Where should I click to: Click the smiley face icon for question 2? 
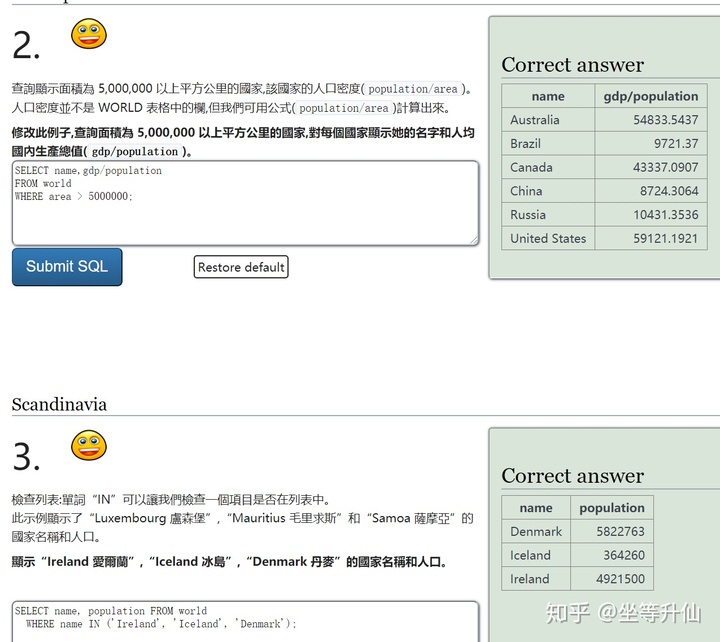click(x=89, y=34)
